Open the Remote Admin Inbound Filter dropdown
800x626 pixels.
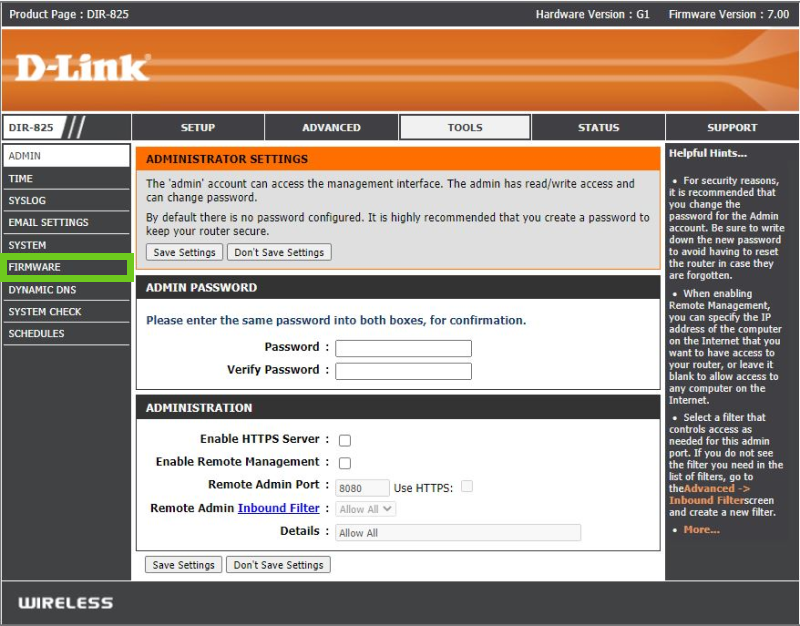tap(366, 509)
